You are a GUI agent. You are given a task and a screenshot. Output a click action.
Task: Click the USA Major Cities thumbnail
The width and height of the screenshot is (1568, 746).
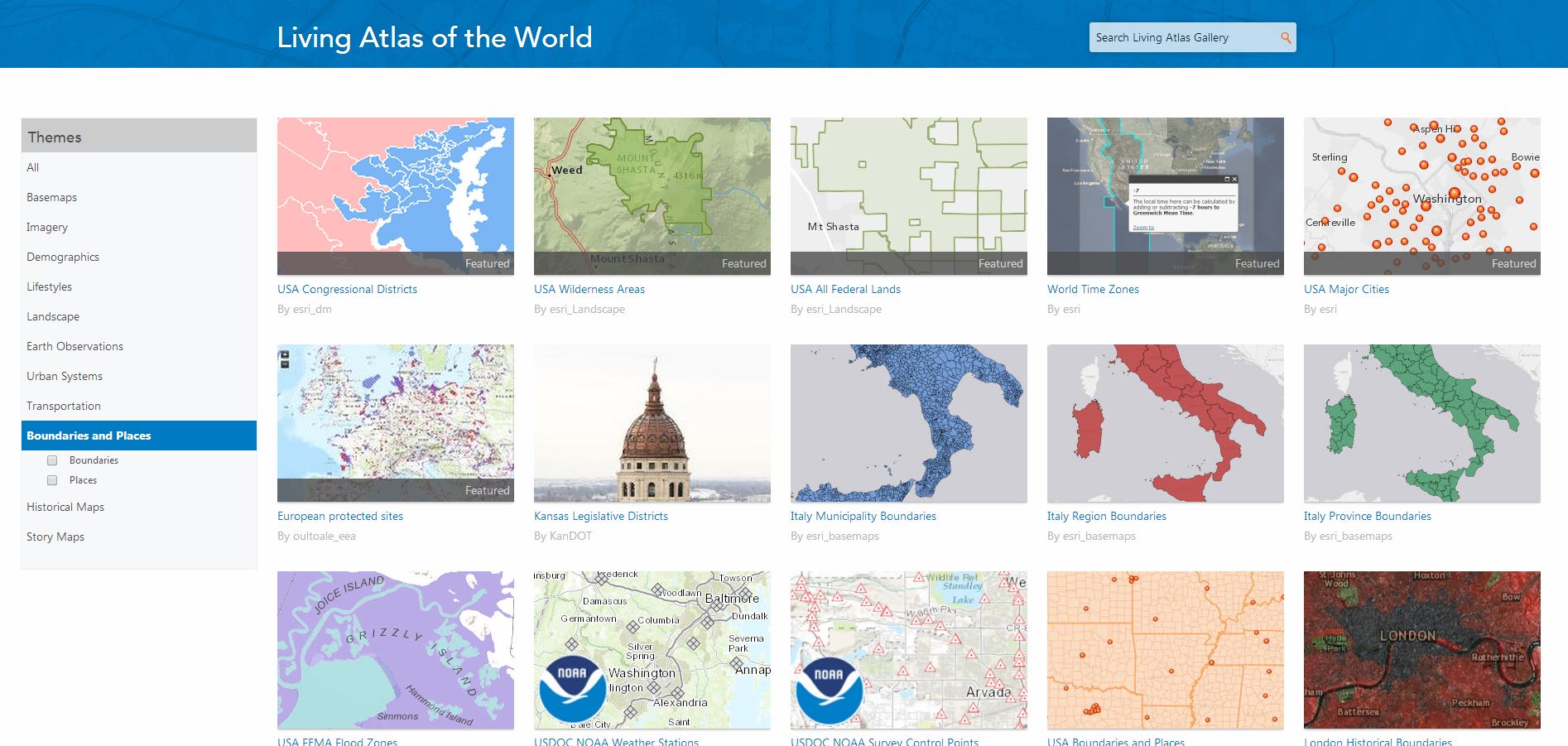pyautogui.click(x=1422, y=196)
